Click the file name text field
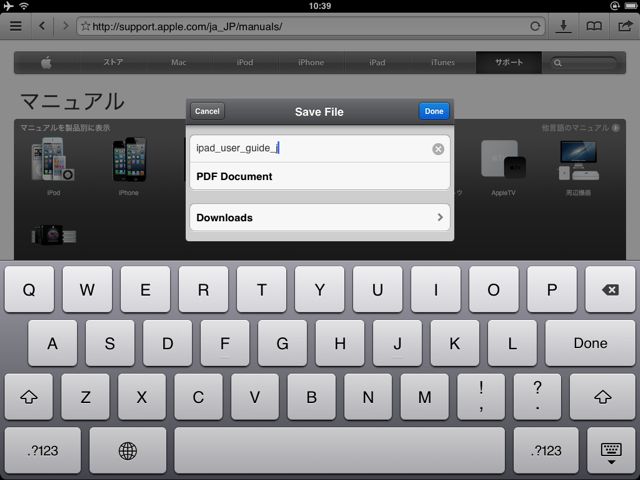 pyautogui.click(x=320, y=149)
